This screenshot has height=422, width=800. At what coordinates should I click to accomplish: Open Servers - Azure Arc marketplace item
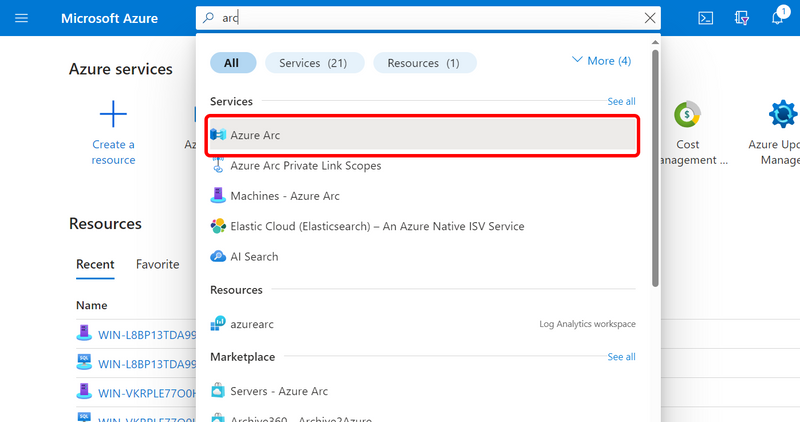279,391
